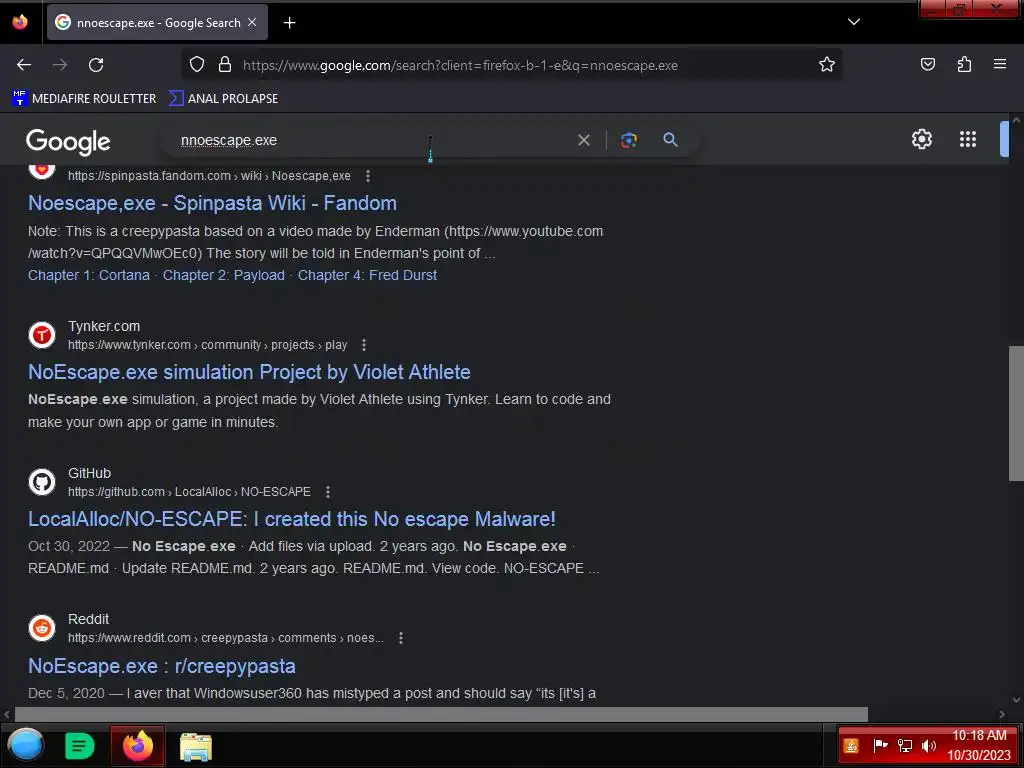The height and width of the screenshot is (768, 1024).
Task: Click Reddit site name above result
Action: point(88,619)
